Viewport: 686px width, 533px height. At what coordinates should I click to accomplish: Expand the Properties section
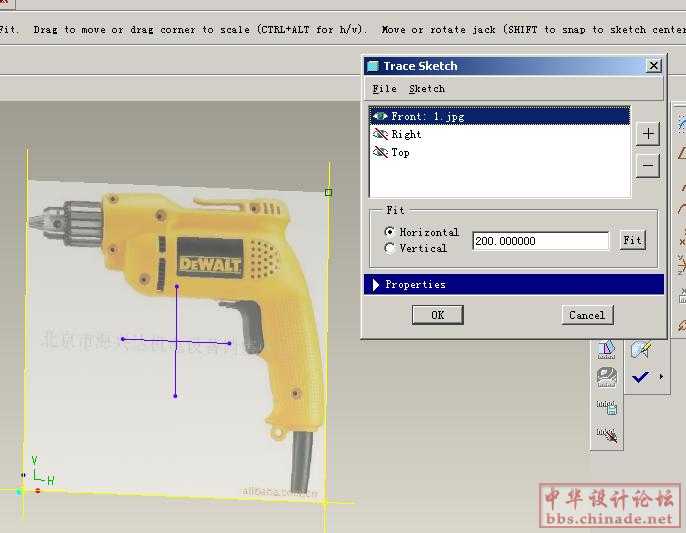514,284
